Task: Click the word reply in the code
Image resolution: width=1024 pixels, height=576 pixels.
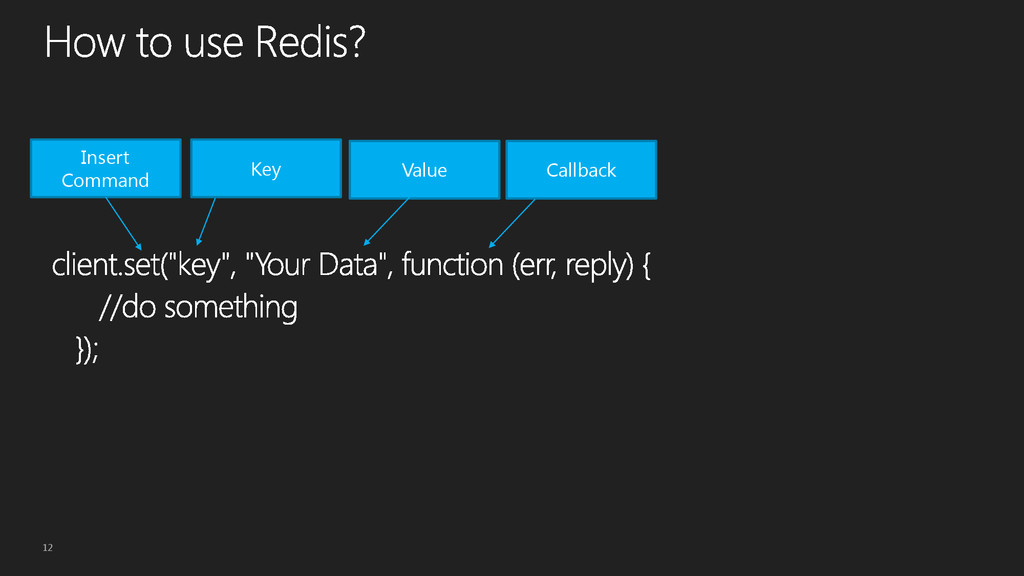Action: (x=595, y=266)
